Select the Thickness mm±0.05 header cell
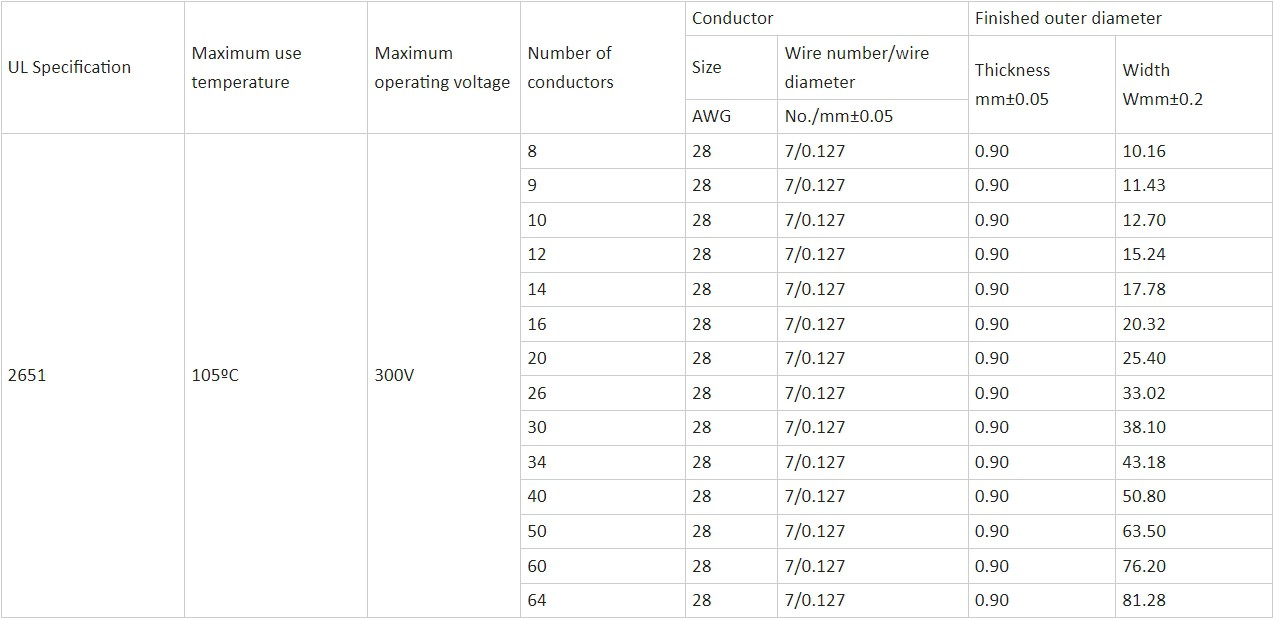The image size is (1273, 618). click(x=1012, y=84)
